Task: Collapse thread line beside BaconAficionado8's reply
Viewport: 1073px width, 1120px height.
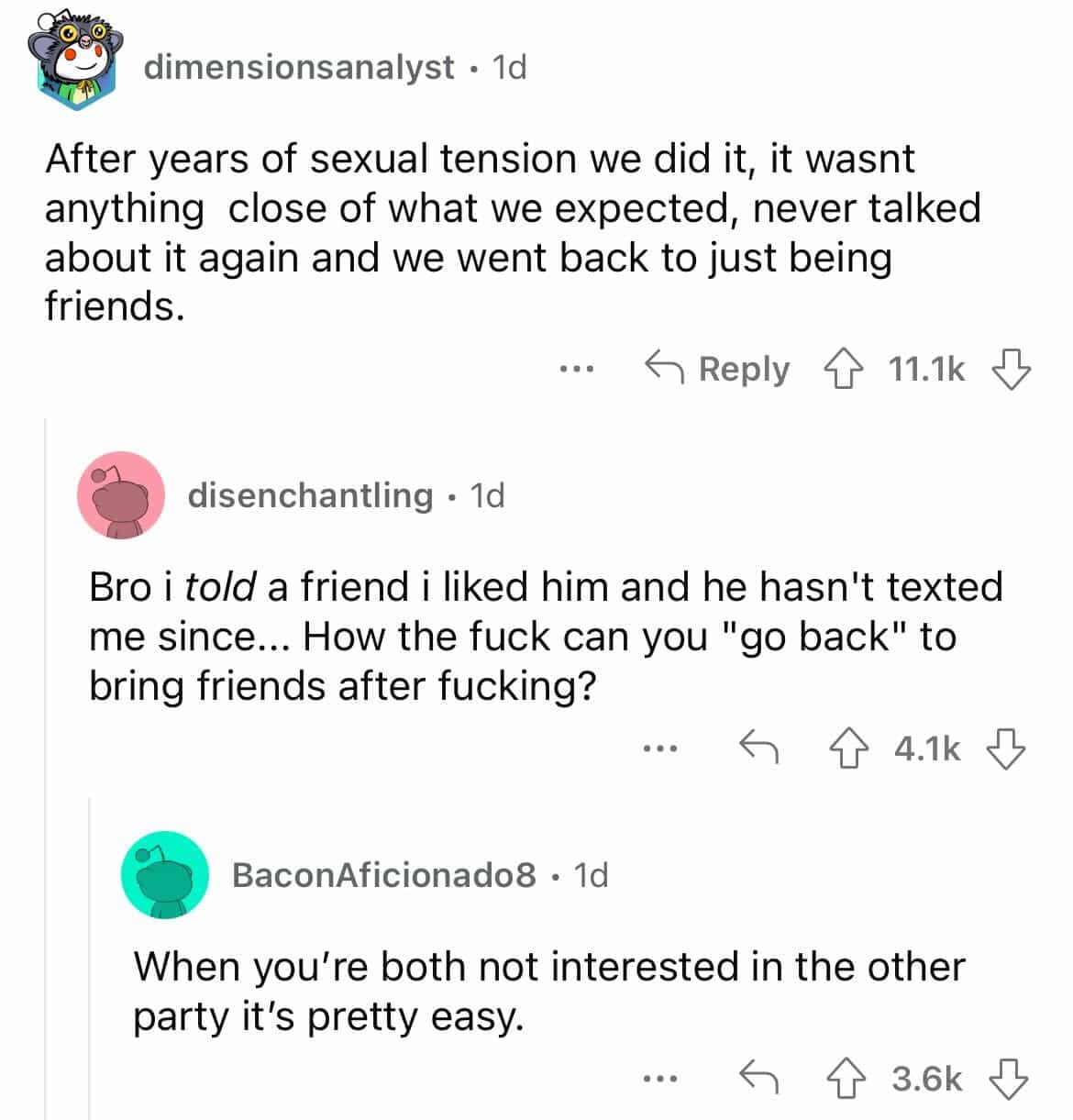Action: coord(90,954)
